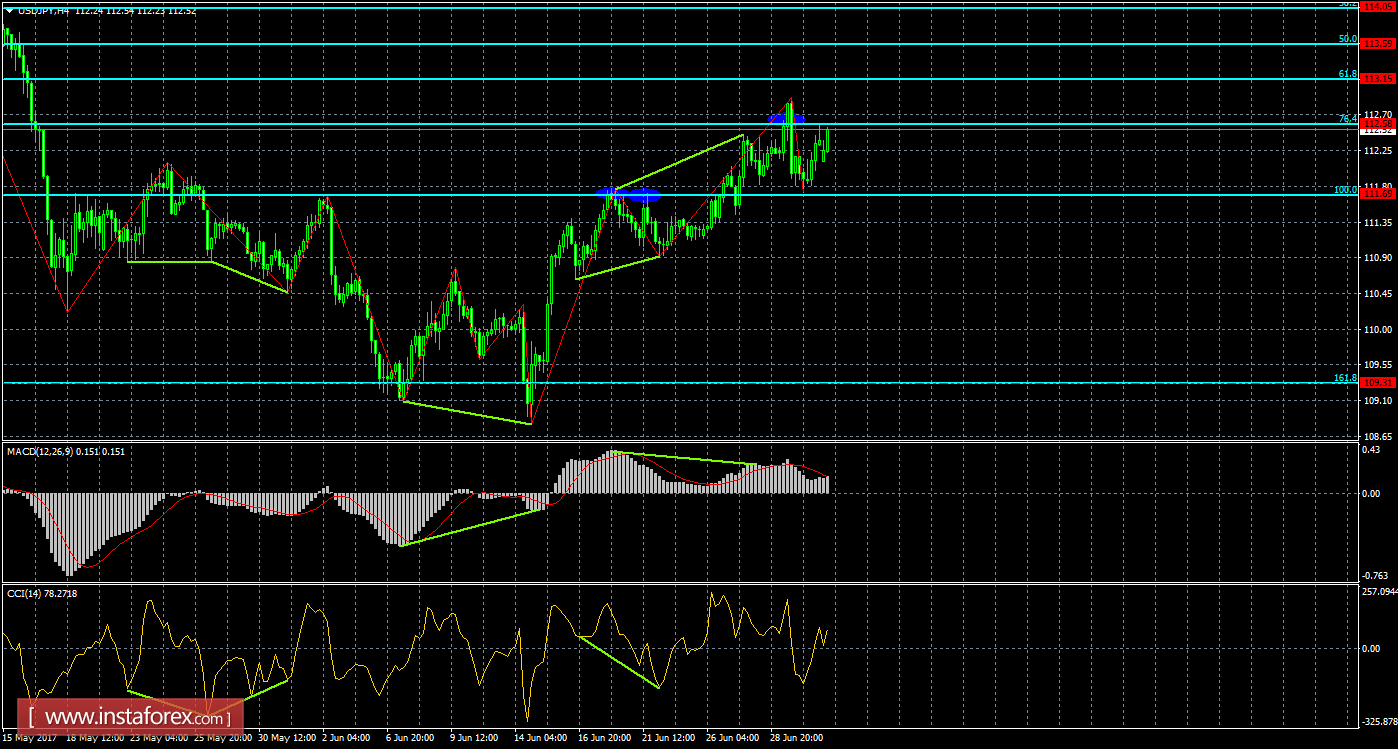Click the -0.763 MACD scale value
Viewport: 1398px width, 749px height.
tap(1377, 575)
